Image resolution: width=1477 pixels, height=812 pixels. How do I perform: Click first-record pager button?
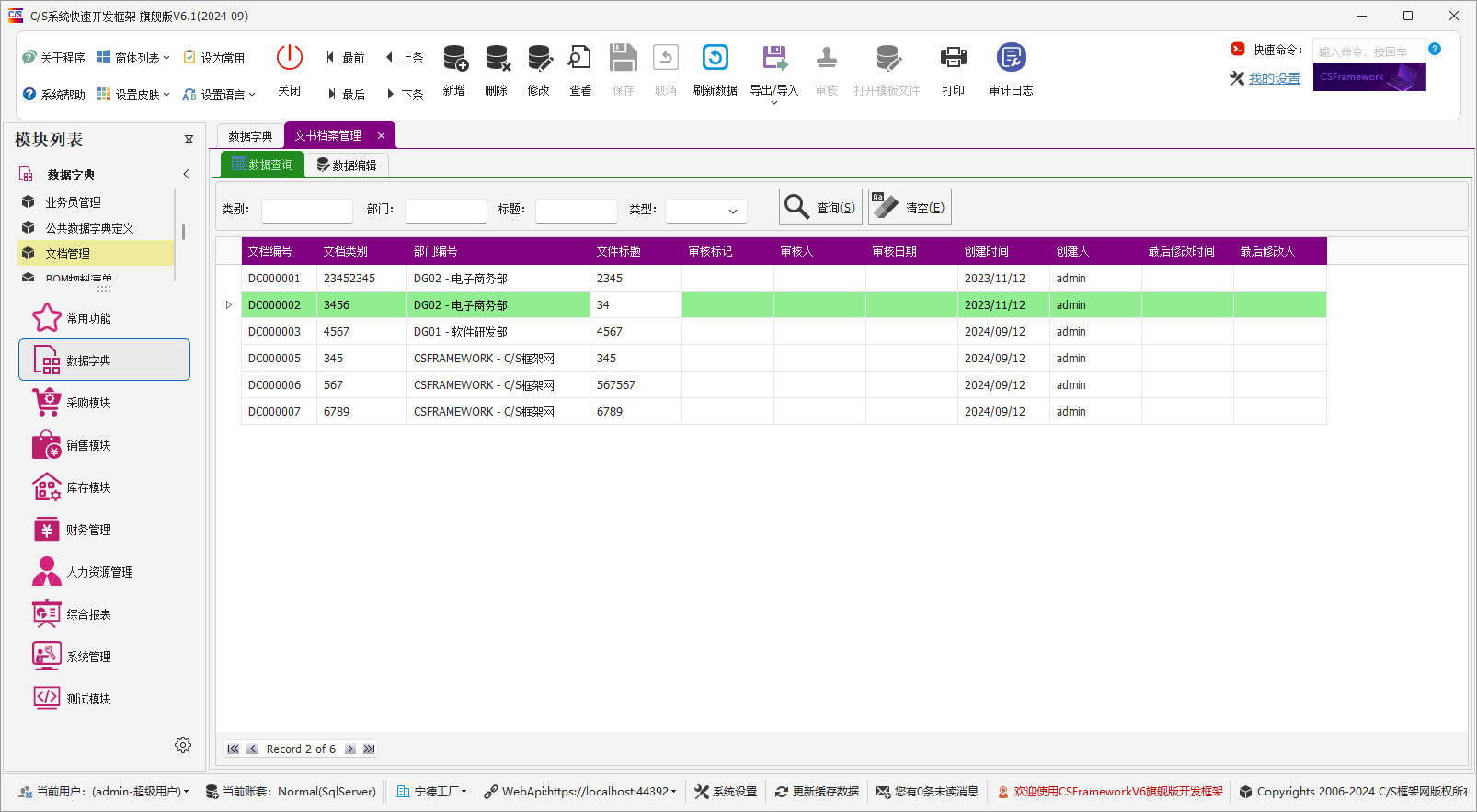[234, 749]
